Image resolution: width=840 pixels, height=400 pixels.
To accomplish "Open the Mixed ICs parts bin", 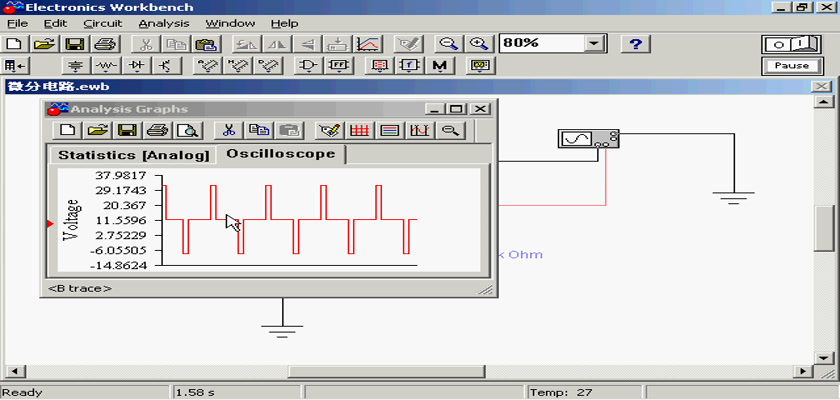I will tap(237, 66).
